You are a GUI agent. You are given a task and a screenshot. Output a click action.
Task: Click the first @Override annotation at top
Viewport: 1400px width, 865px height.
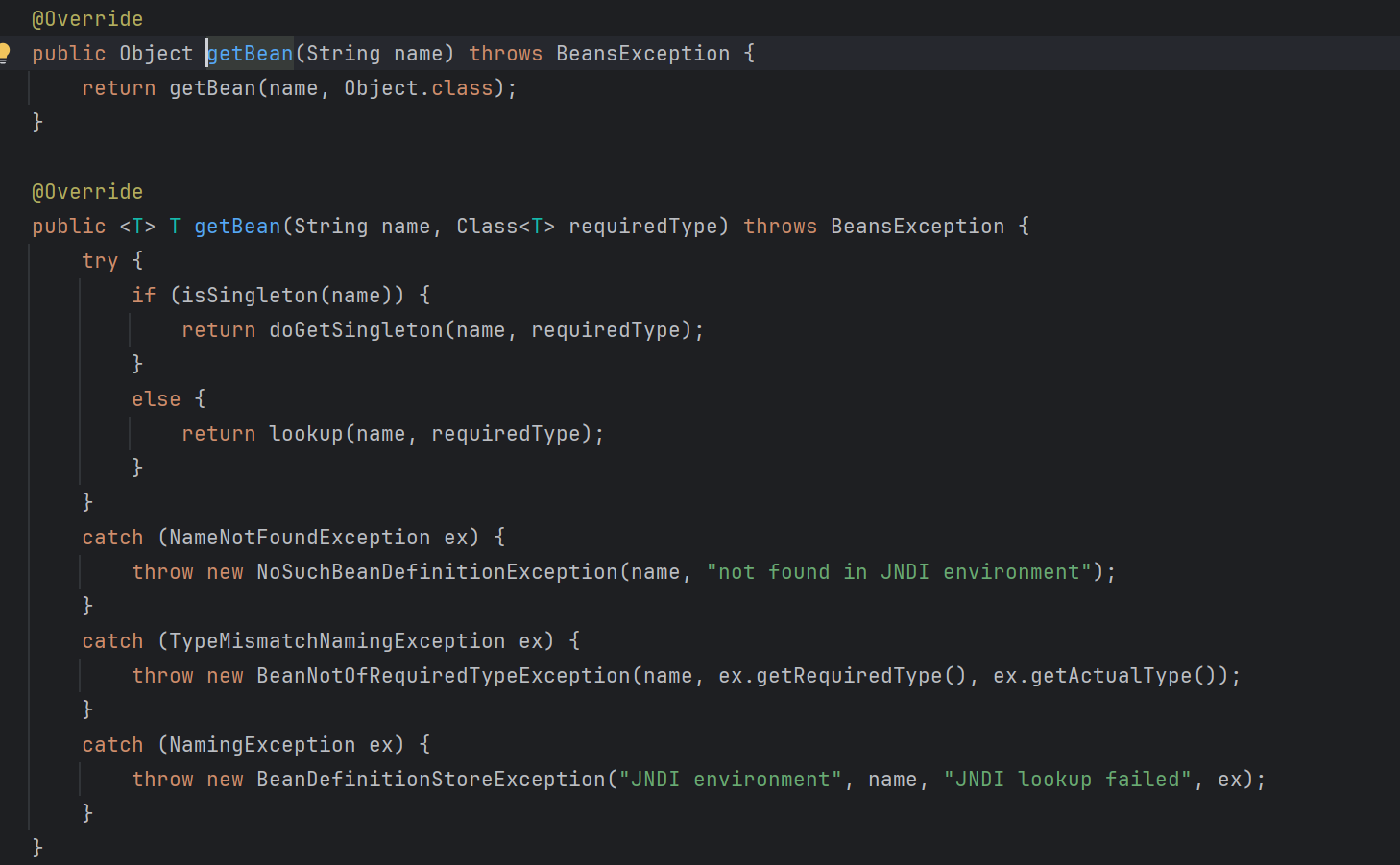coord(87,19)
